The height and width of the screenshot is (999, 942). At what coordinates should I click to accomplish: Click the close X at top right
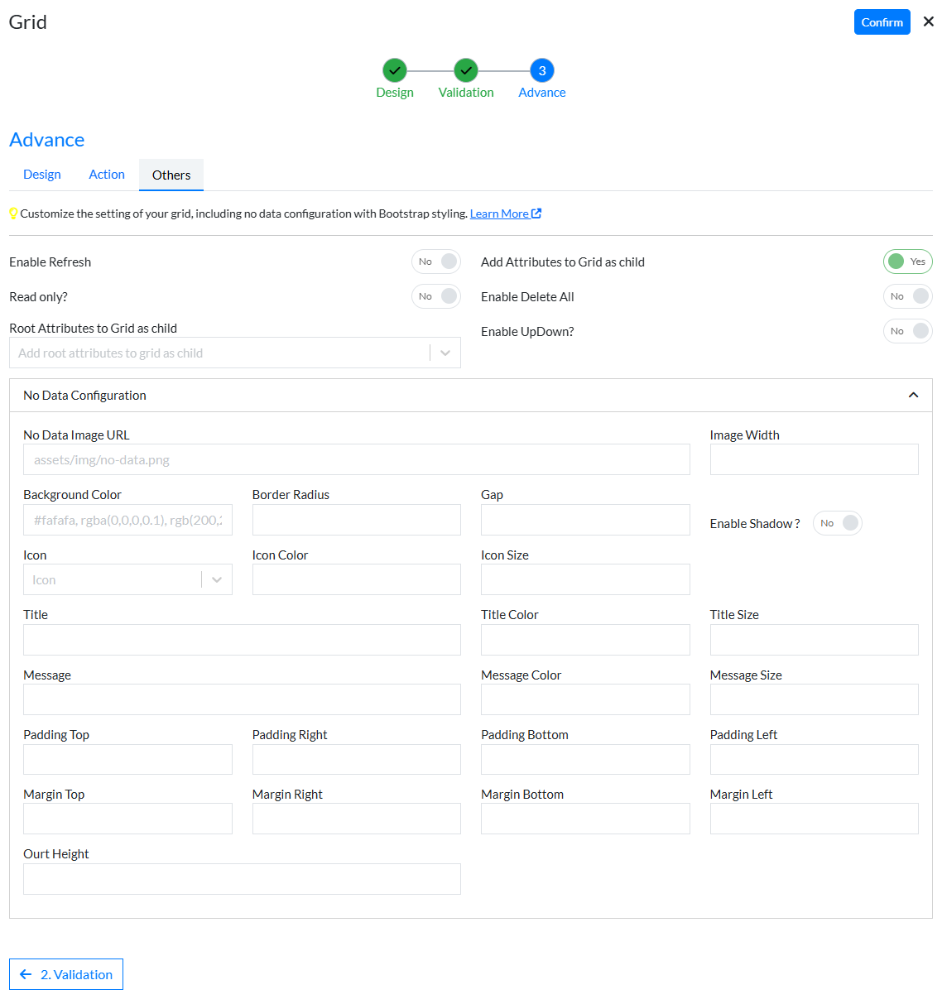929,22
